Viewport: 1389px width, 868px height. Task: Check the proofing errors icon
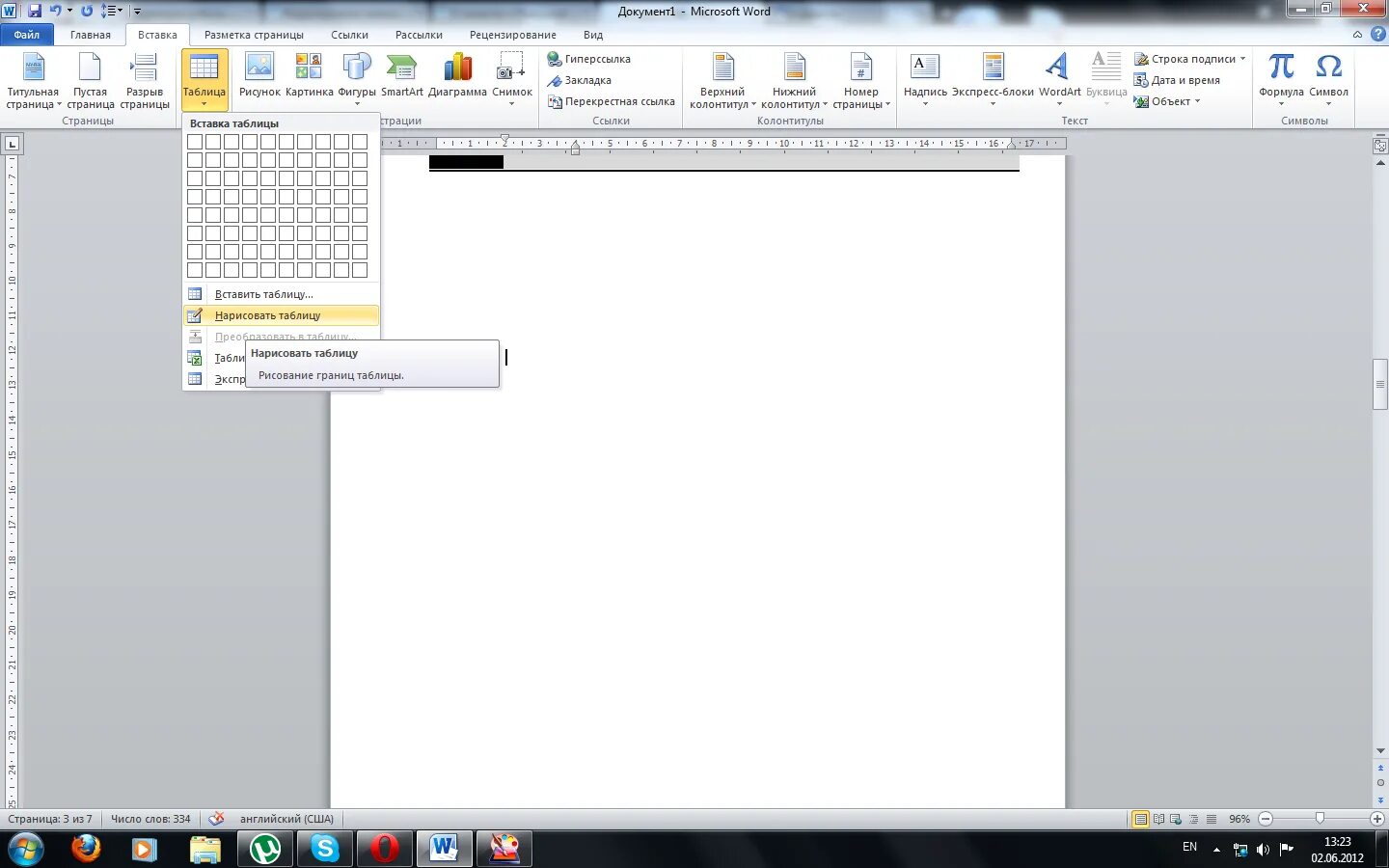[x=216, y=819]
